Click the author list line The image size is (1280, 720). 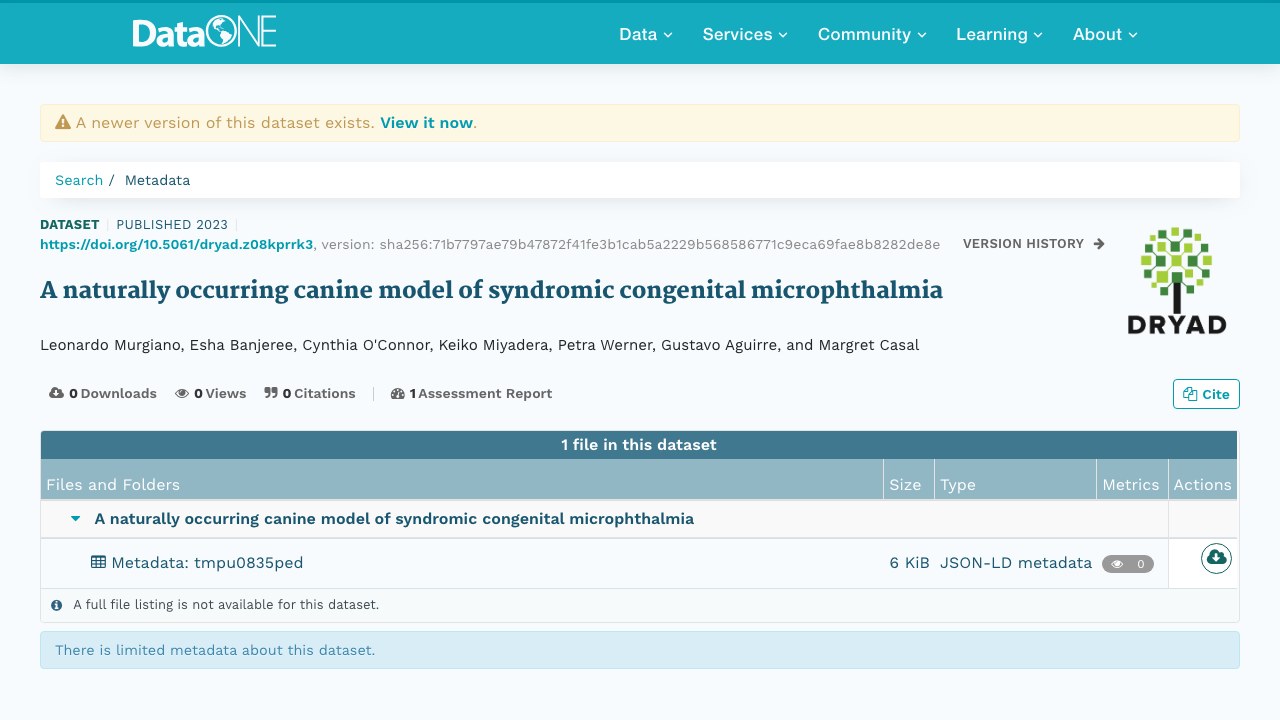(480, 345)
